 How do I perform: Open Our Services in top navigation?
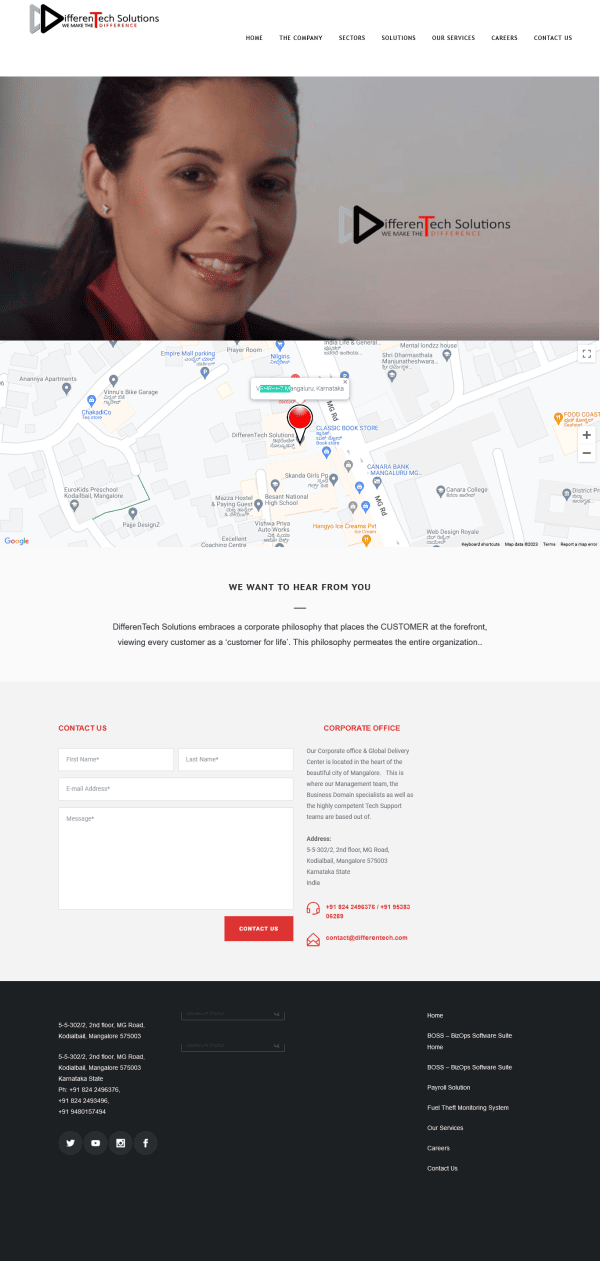pyautogui.click(x=453, y=38)
